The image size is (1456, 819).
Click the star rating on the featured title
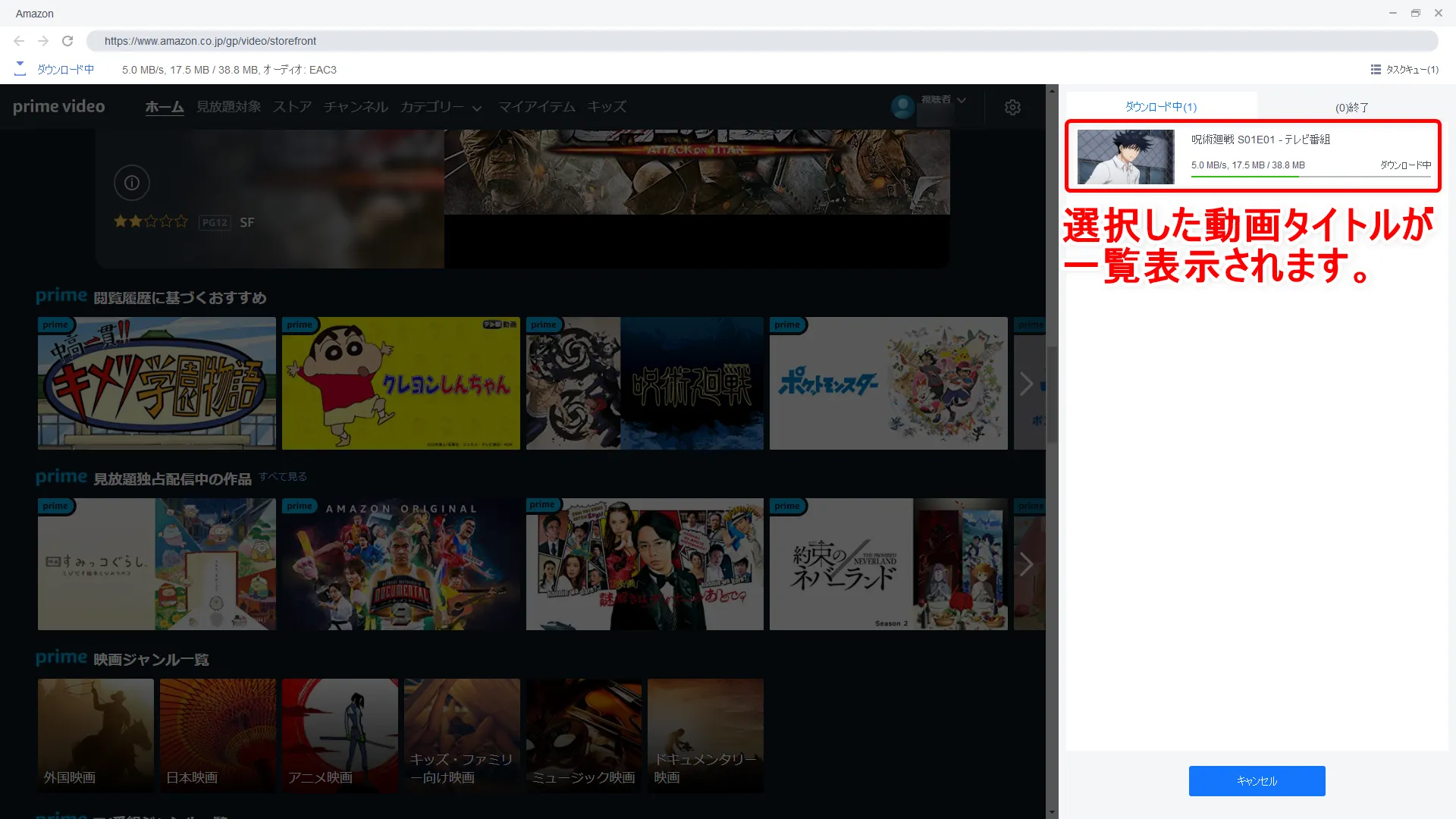click(x=151, y=221)
